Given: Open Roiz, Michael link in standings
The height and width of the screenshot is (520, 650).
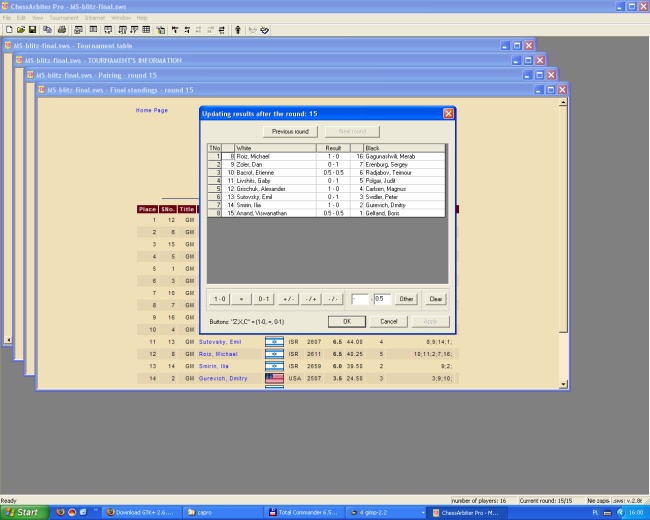Looking at the screenshot, I should tap(218, 354).
